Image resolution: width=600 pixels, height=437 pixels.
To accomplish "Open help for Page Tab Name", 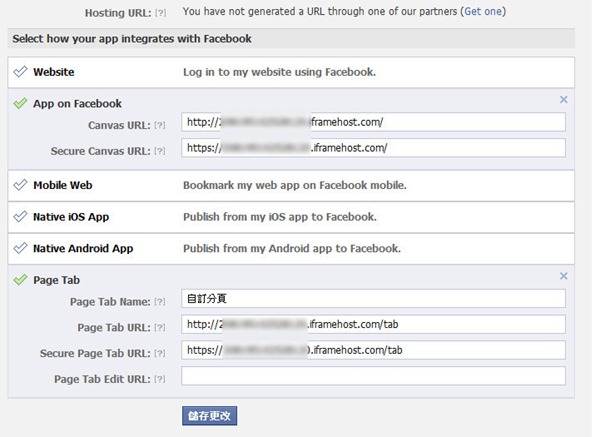I will click(160, 302).
